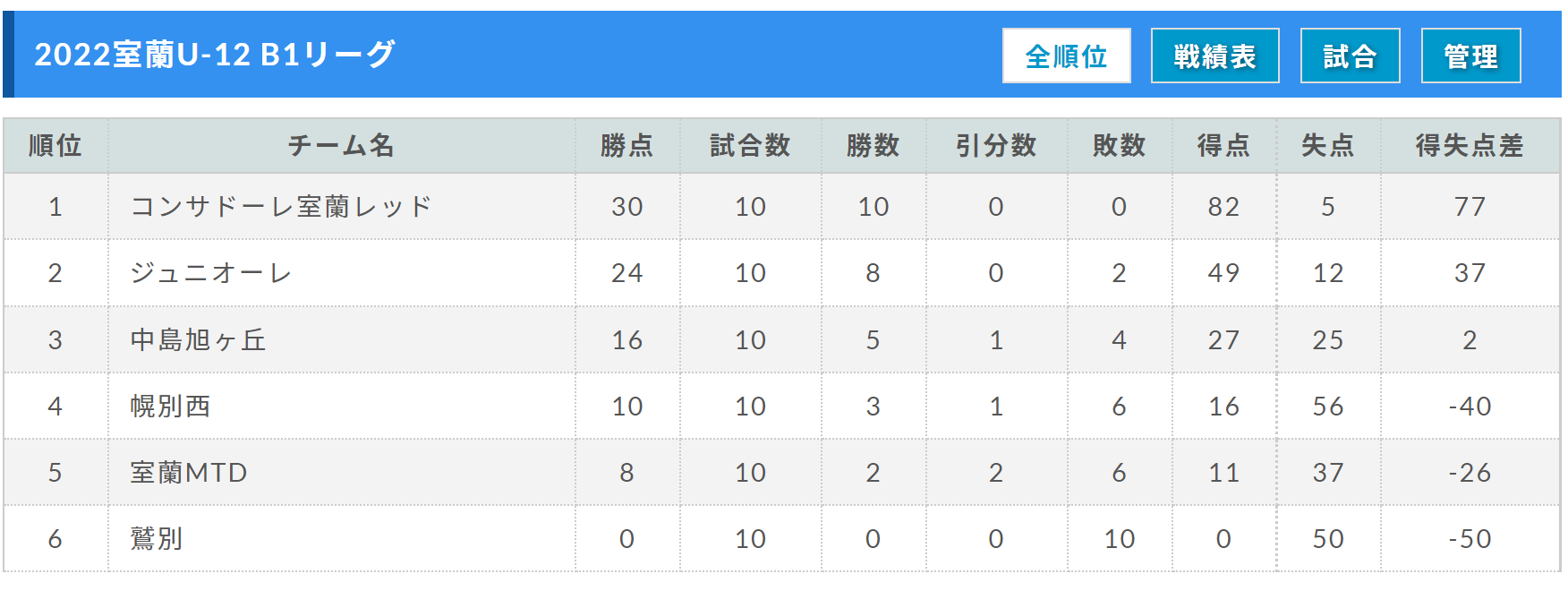Image resolution: width=1568 pixels, height=591 pixels.
Task: Click the 77 goal difference cell
Action: tap(1470, 207)
